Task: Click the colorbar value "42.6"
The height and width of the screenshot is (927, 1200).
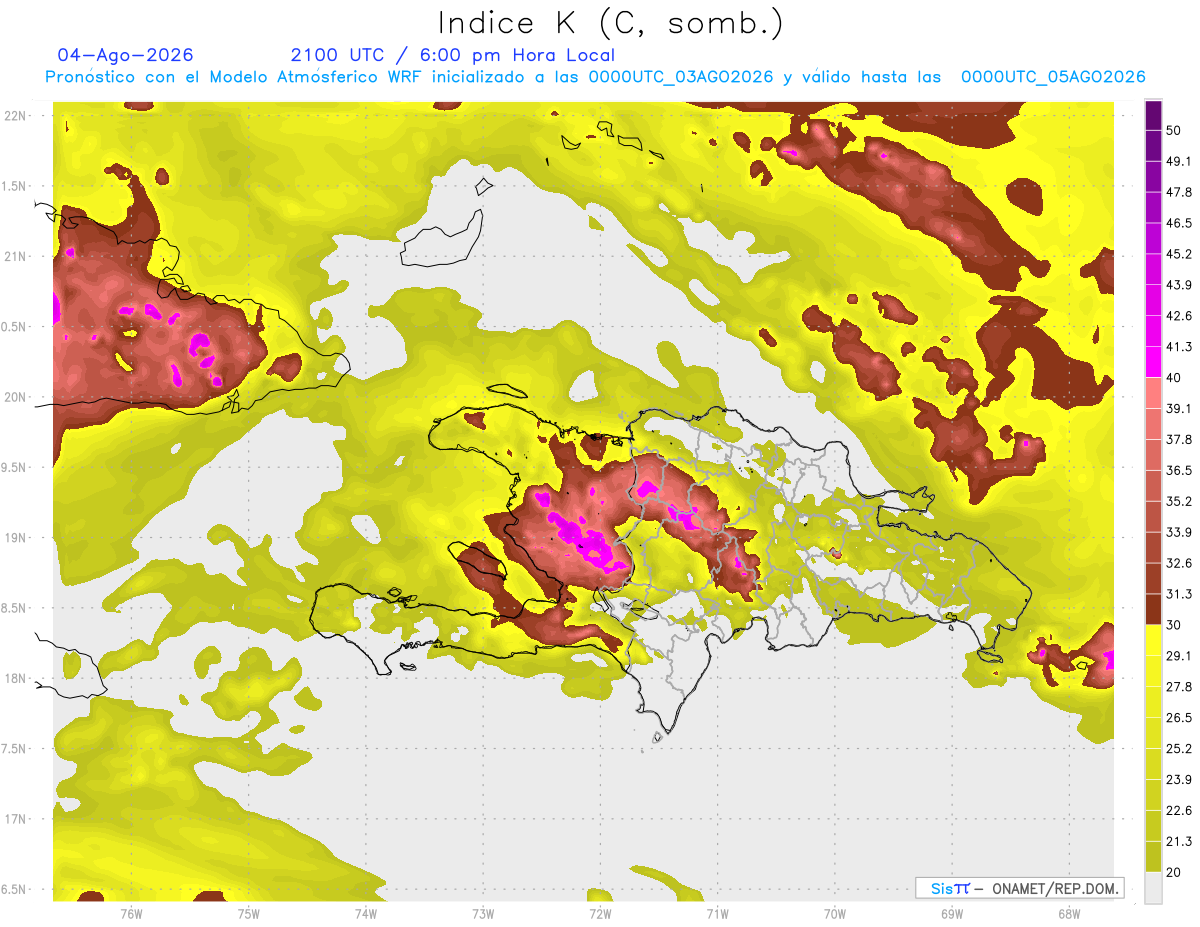Action: pyautogui.click(x=1178, y=316)
